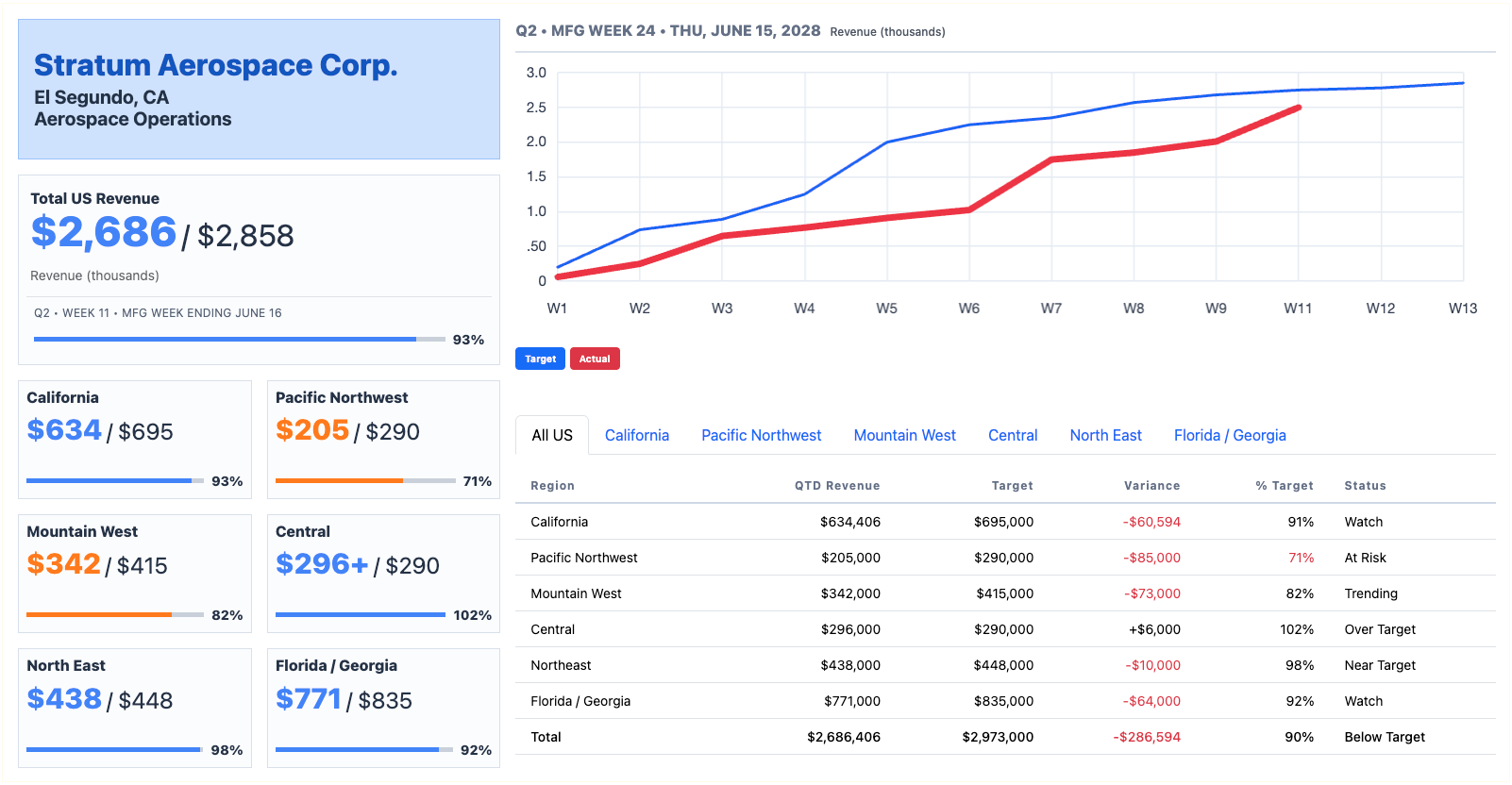Click the El Segundo, CA location text
Viewport: 1512px width, 785px height.
[102, 97]
